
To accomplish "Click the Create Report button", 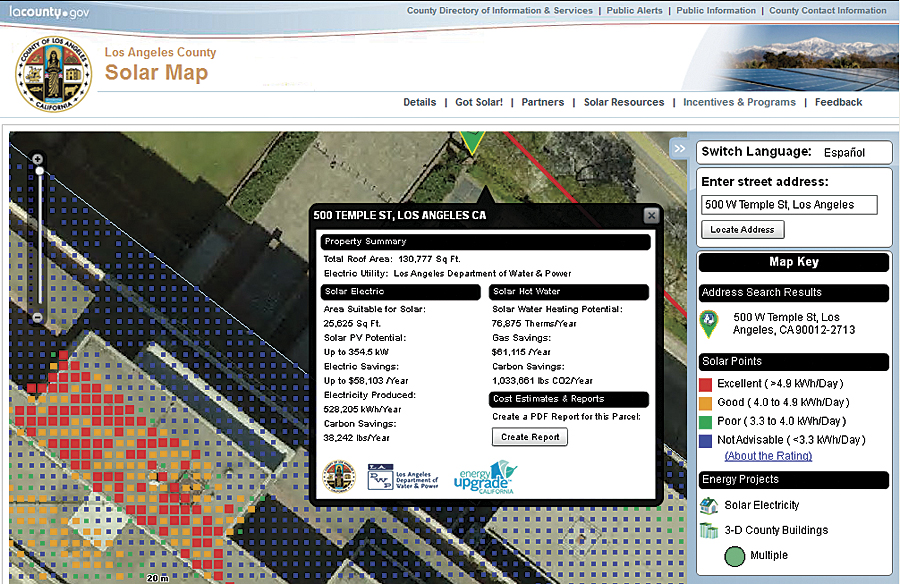I will click(x=530, y=437).
